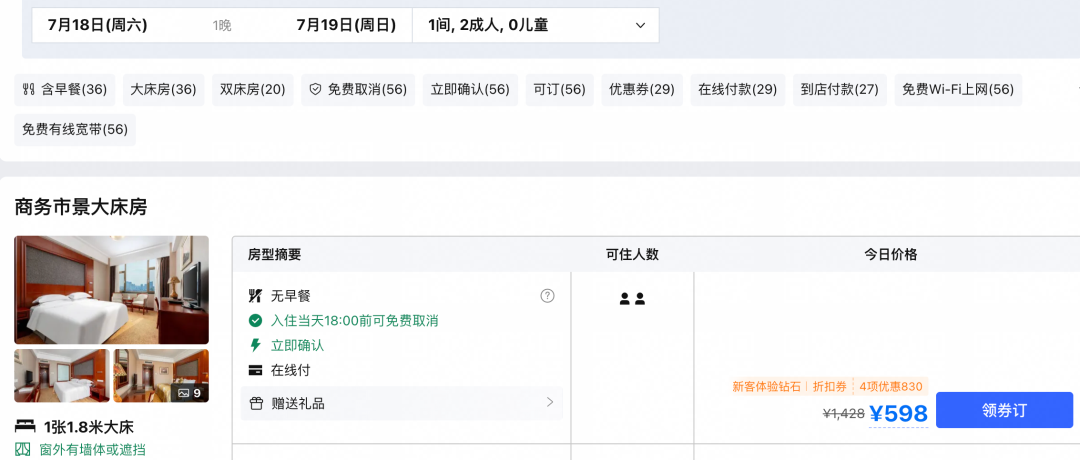Click the shield icon in 免费取消 filter chip
This screenshot has height=460, width=1080.
[315, 90]
